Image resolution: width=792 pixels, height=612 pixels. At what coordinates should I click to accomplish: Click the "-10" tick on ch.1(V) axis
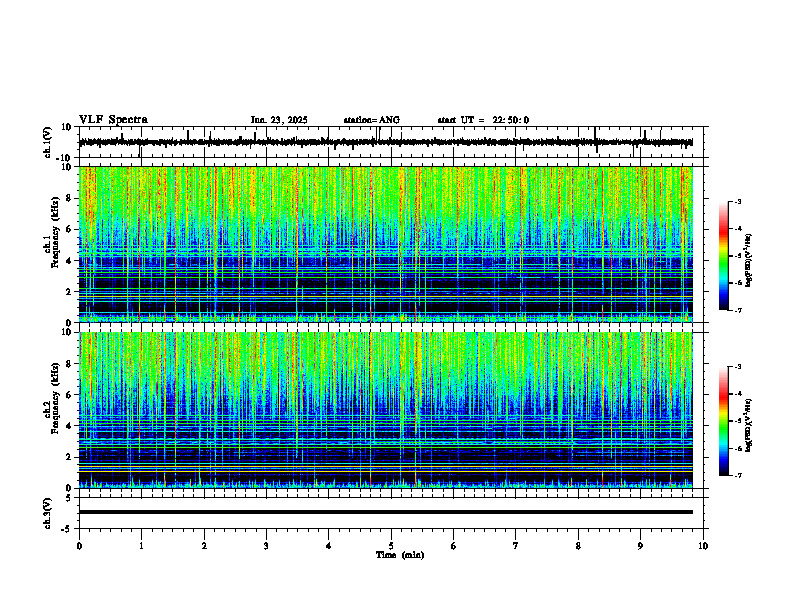coord(65,158)
